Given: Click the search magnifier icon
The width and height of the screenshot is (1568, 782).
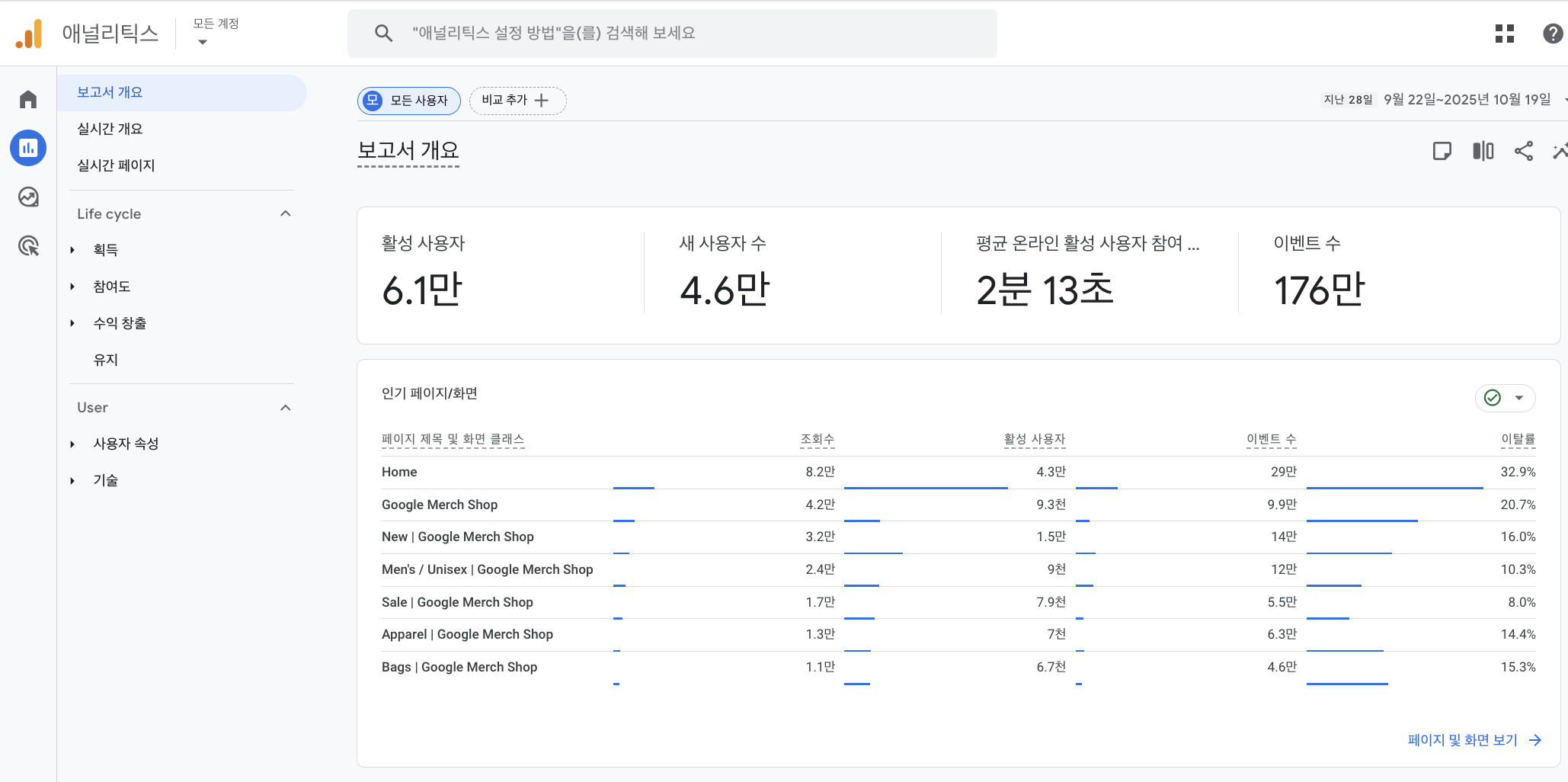Looking at the screenshot, I should coord(383,33).
